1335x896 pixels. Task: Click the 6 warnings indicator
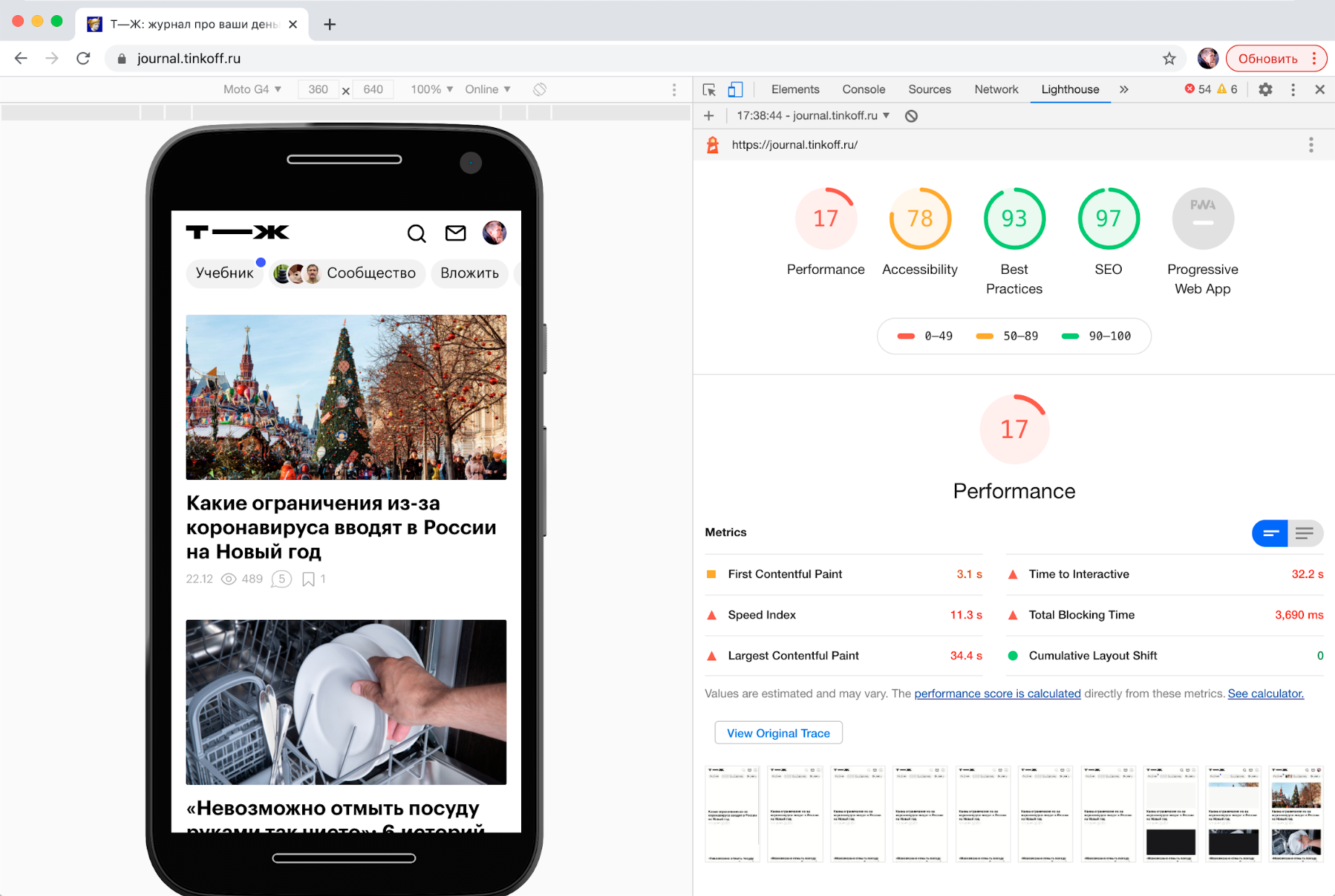coord(1227,89)
